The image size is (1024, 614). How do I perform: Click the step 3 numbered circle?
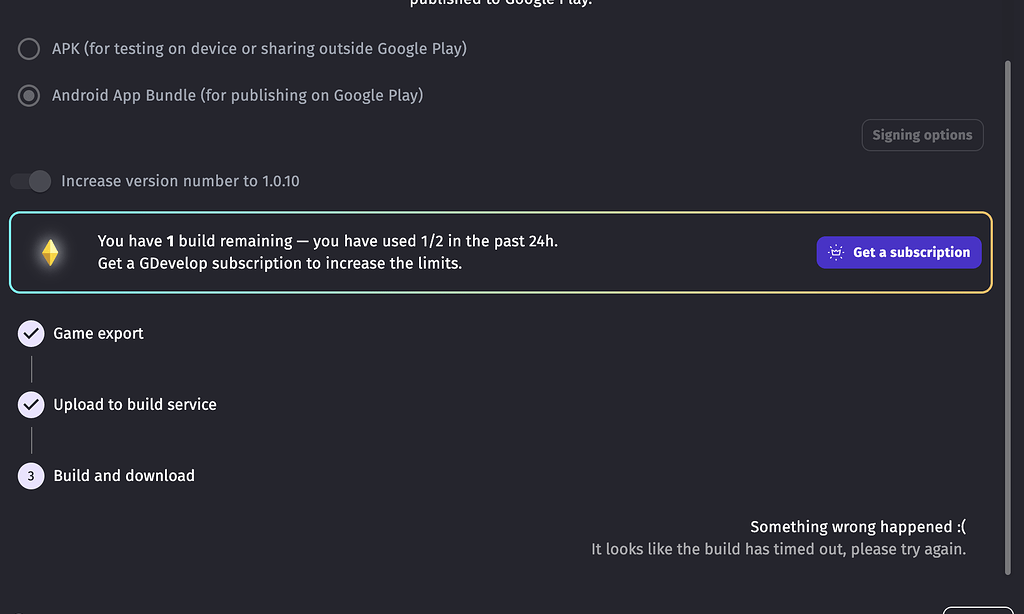pos(31,475)
